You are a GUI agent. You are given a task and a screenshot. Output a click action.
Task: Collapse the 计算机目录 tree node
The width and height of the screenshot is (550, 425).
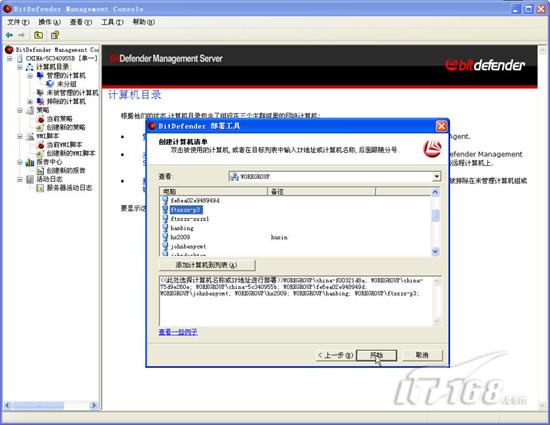pos(20,67)
